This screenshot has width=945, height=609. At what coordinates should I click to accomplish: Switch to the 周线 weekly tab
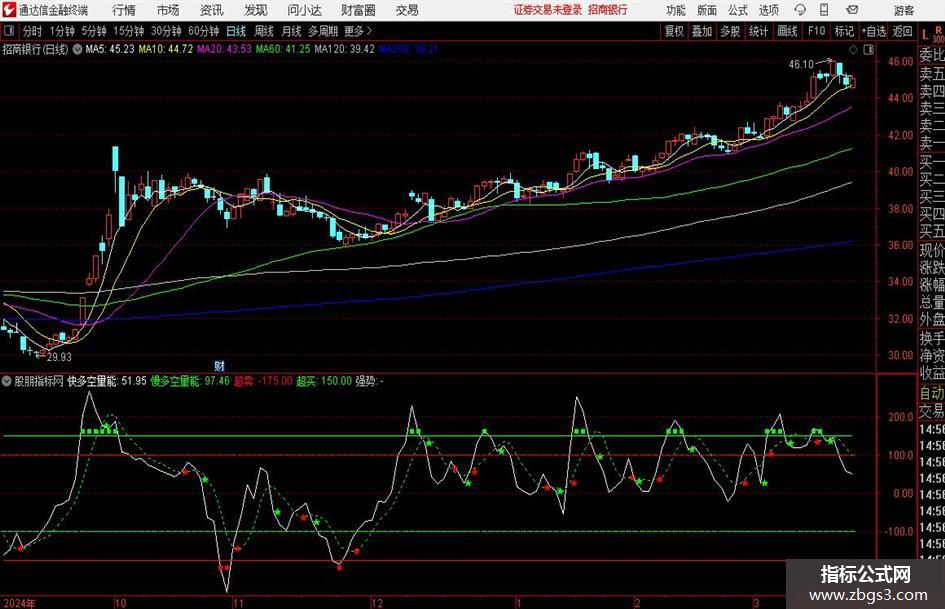click(x=264, y=31)
